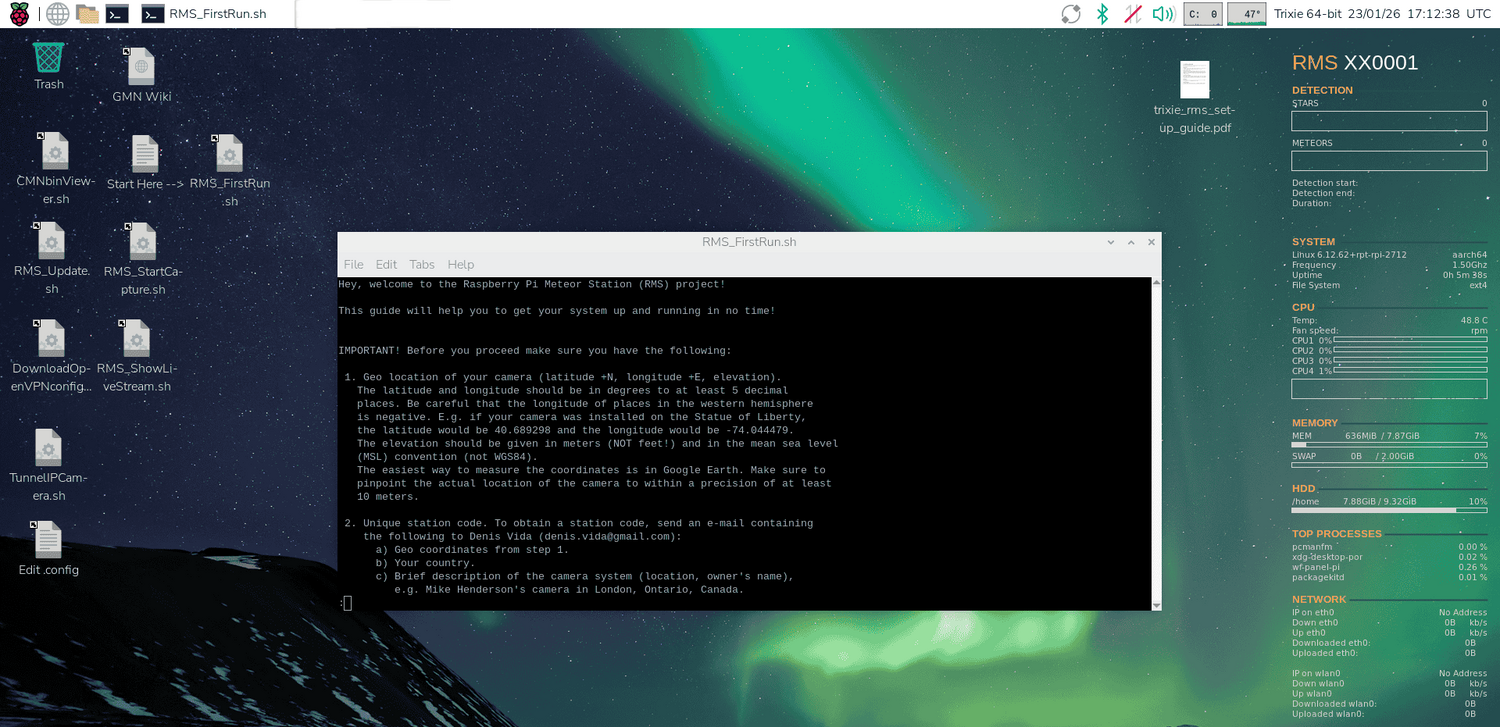Viewport: 1500px width, 727px height.
Task: Launch the web browser from the panel
Action: 58,14
